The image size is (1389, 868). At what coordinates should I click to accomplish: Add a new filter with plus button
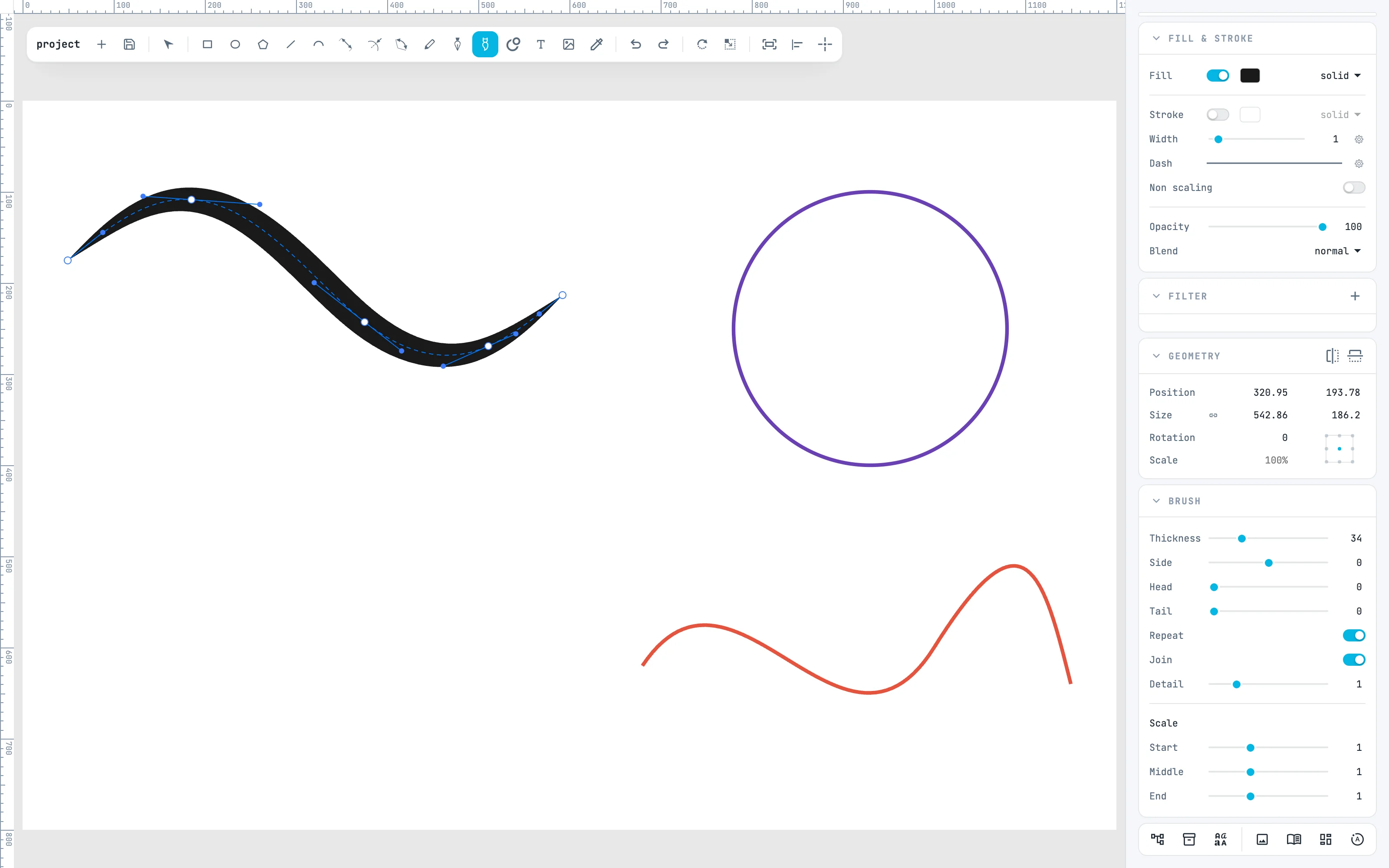coord(1355,296)
